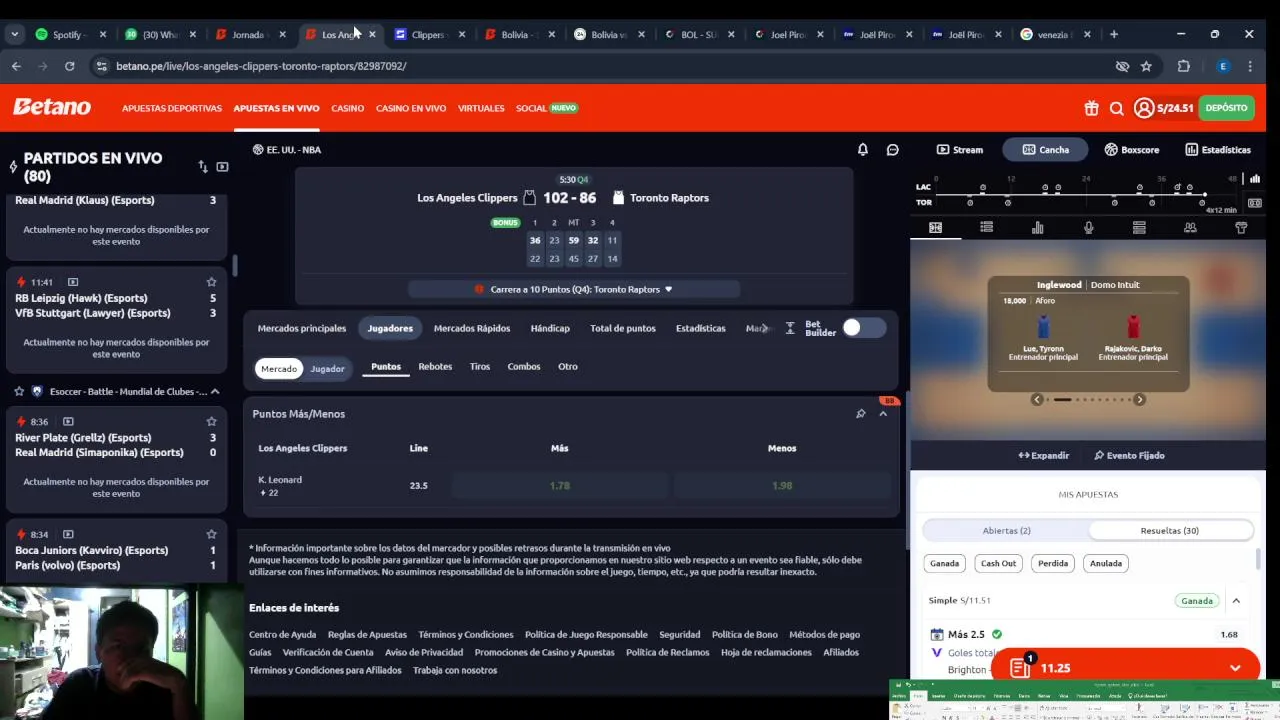Click the sort arrows icon in Partidos en Vivo
The width and height of the screenshot is (1280, 720).
point(203,167)
